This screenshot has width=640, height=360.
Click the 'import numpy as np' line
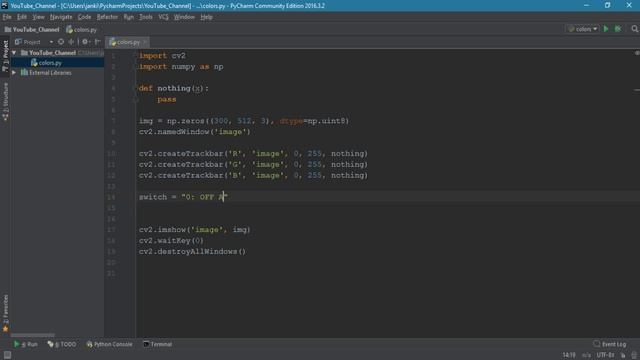[181, 67]
